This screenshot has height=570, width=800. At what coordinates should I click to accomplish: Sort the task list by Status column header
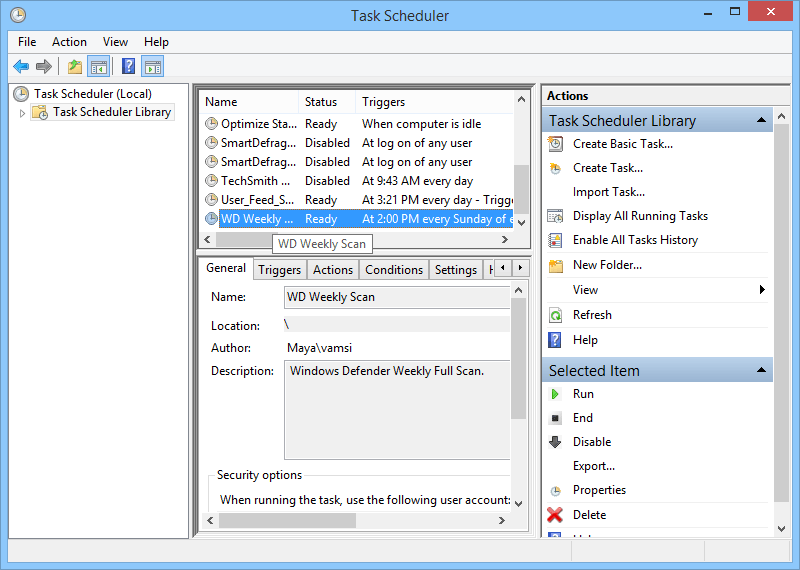327,102
